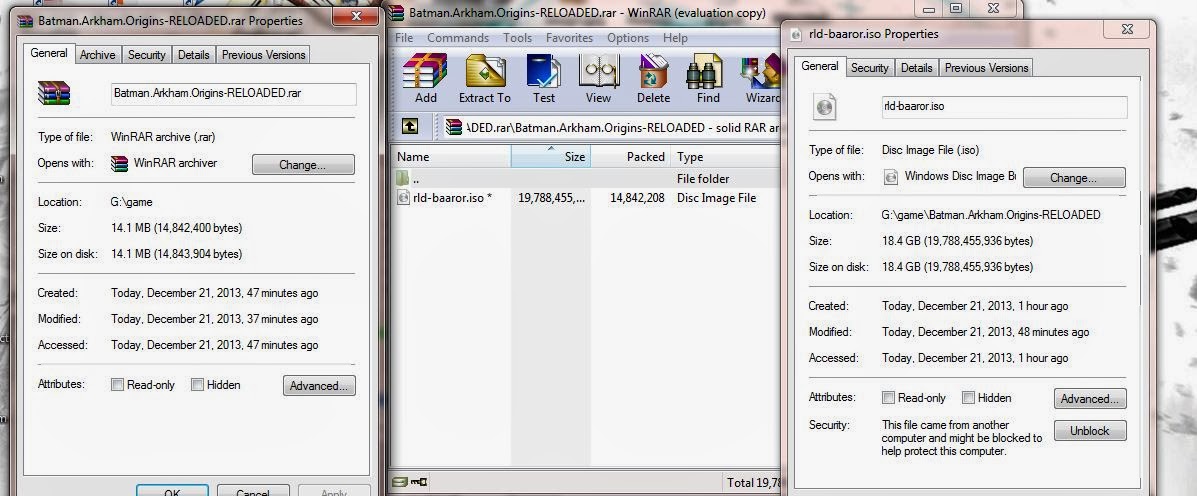Image resolution: width=1197 pixels, height=496 pixels.
Task: Sort by Size column header in WinRAR
Action: point(550,156)
